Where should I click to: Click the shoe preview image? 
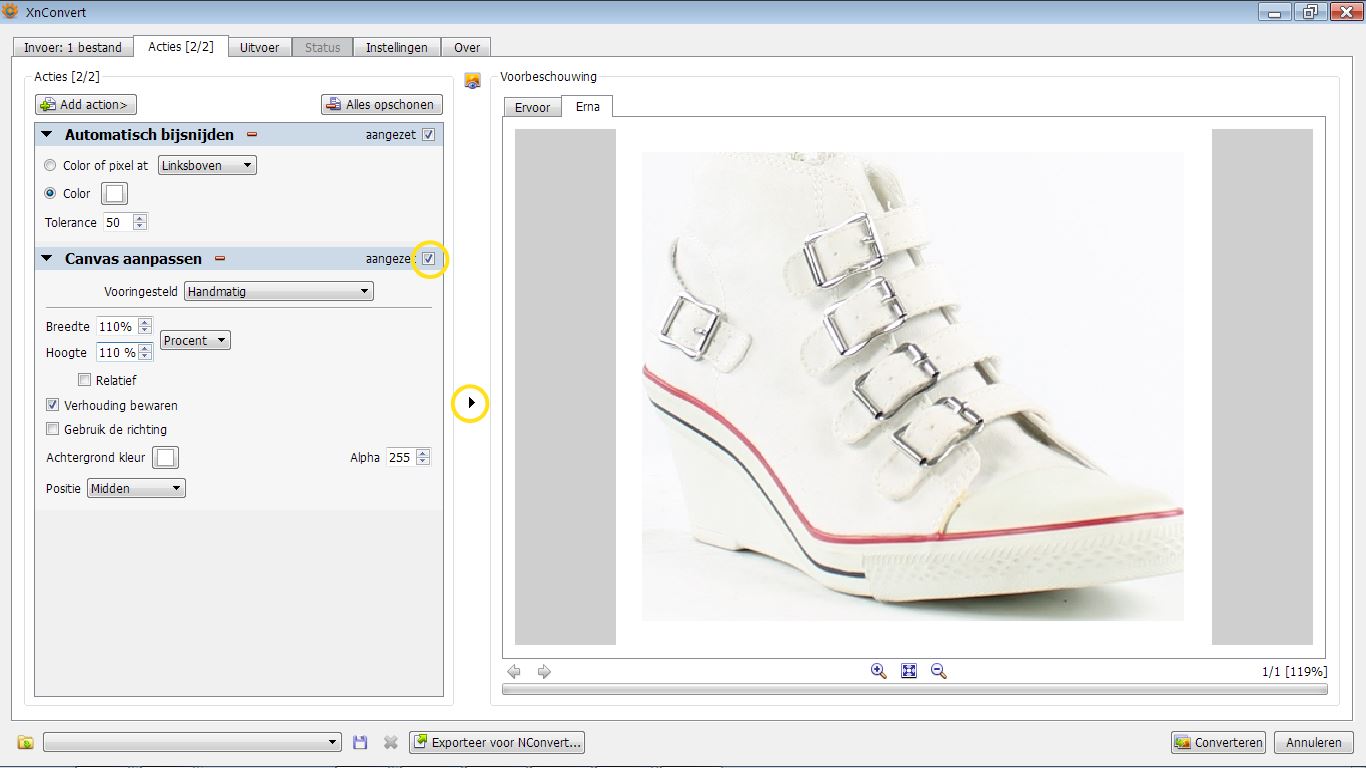click(913, 387)
